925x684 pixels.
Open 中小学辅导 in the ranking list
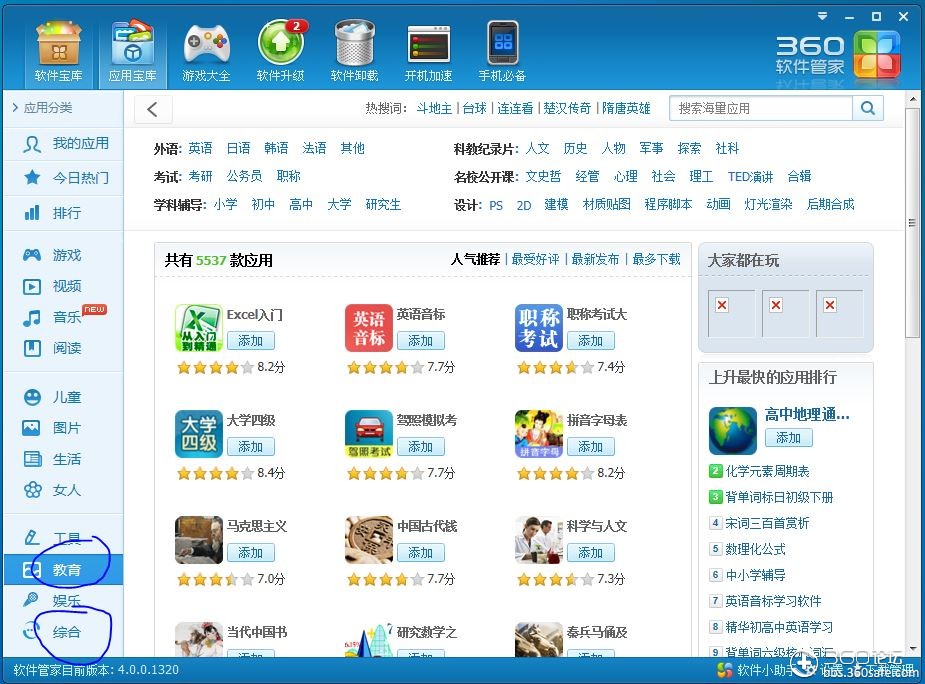[755, 575]
